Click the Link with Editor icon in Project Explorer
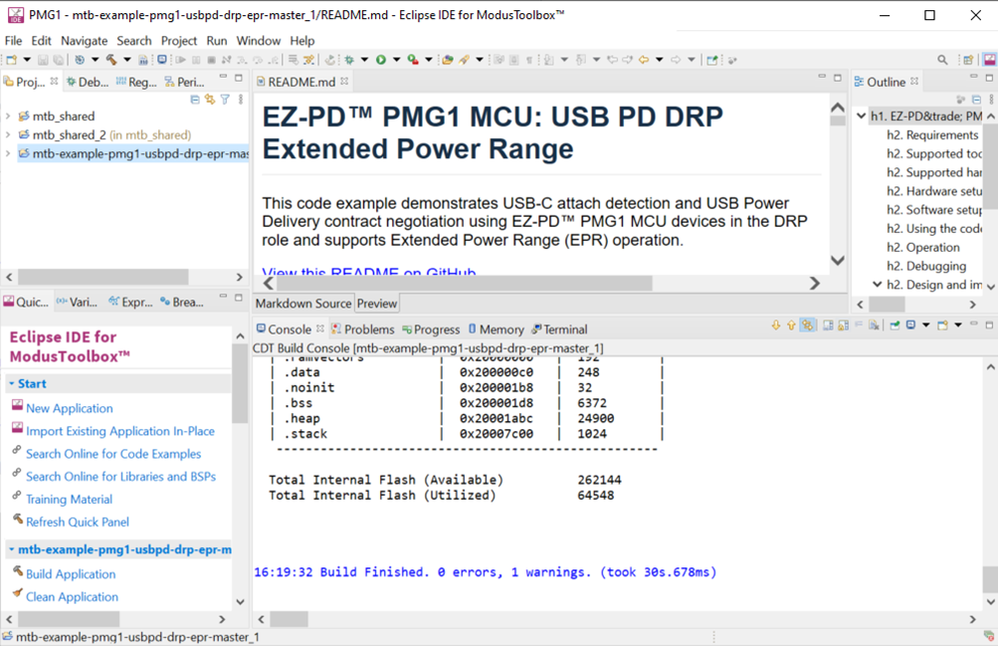Image resolution: width=998 pixels, height=646 pixels. [210, 99]
